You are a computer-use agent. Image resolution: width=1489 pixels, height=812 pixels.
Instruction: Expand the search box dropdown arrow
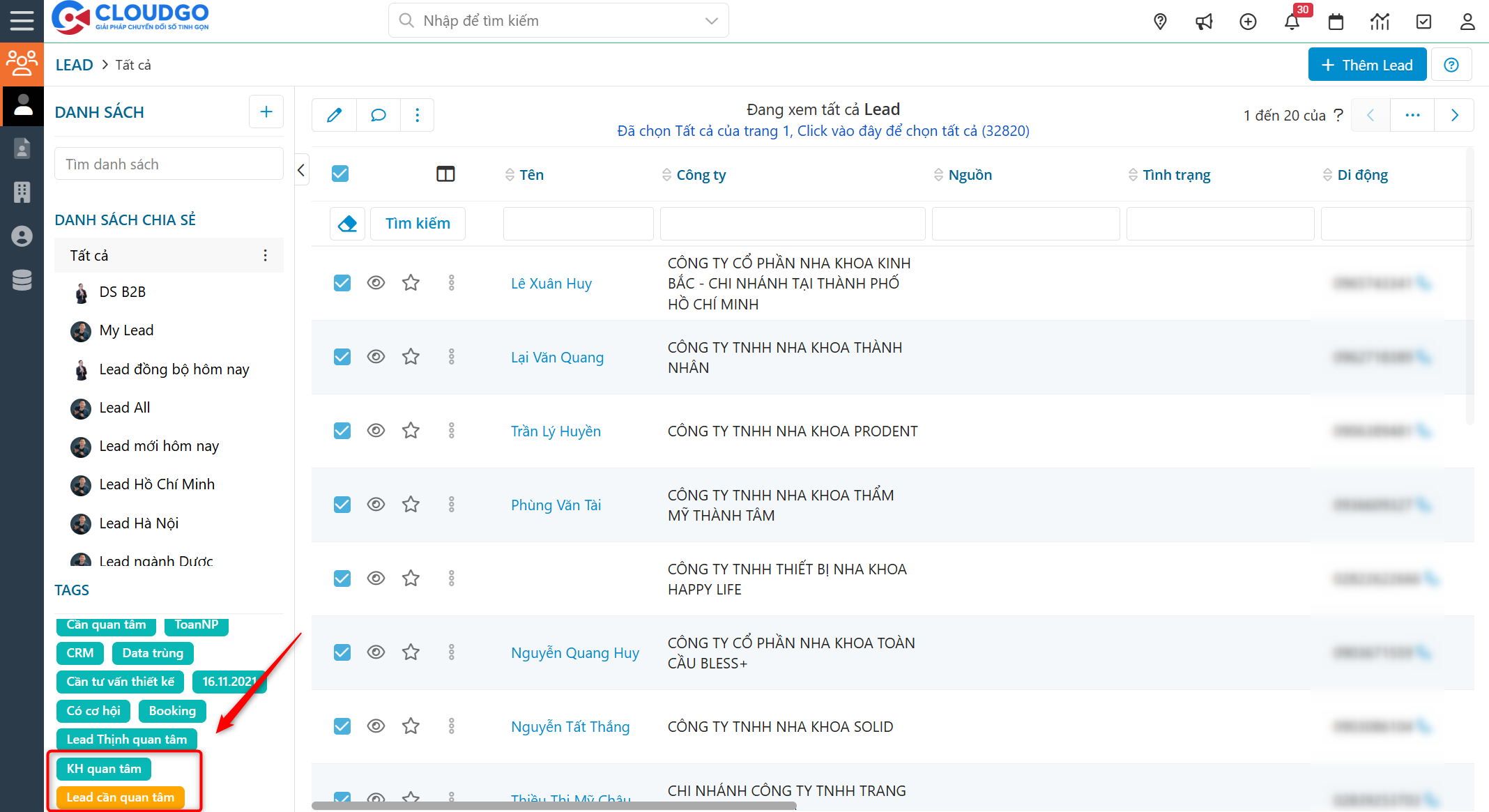coord(711,21)
